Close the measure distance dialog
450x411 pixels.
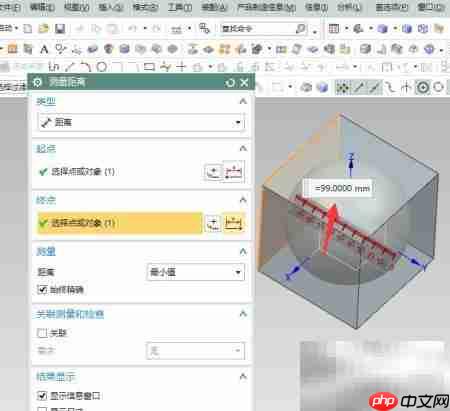tap(244, 82)
